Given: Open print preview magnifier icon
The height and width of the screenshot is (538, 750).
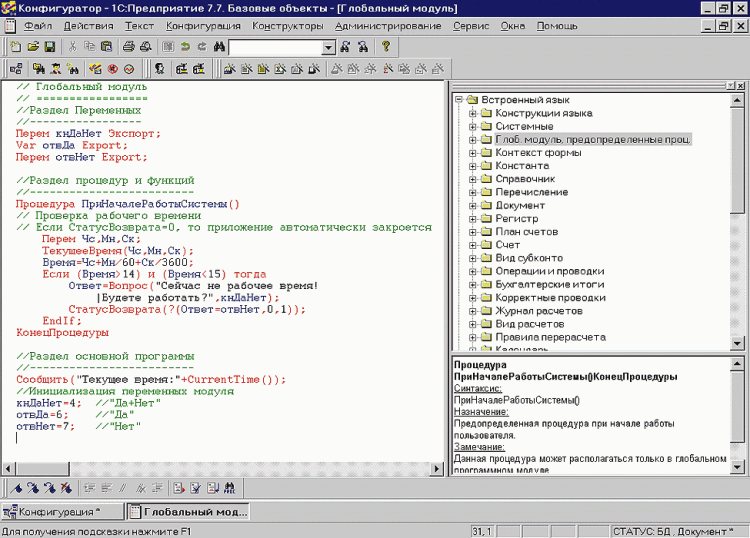Looking at the screenshot, I should point(145,46).
